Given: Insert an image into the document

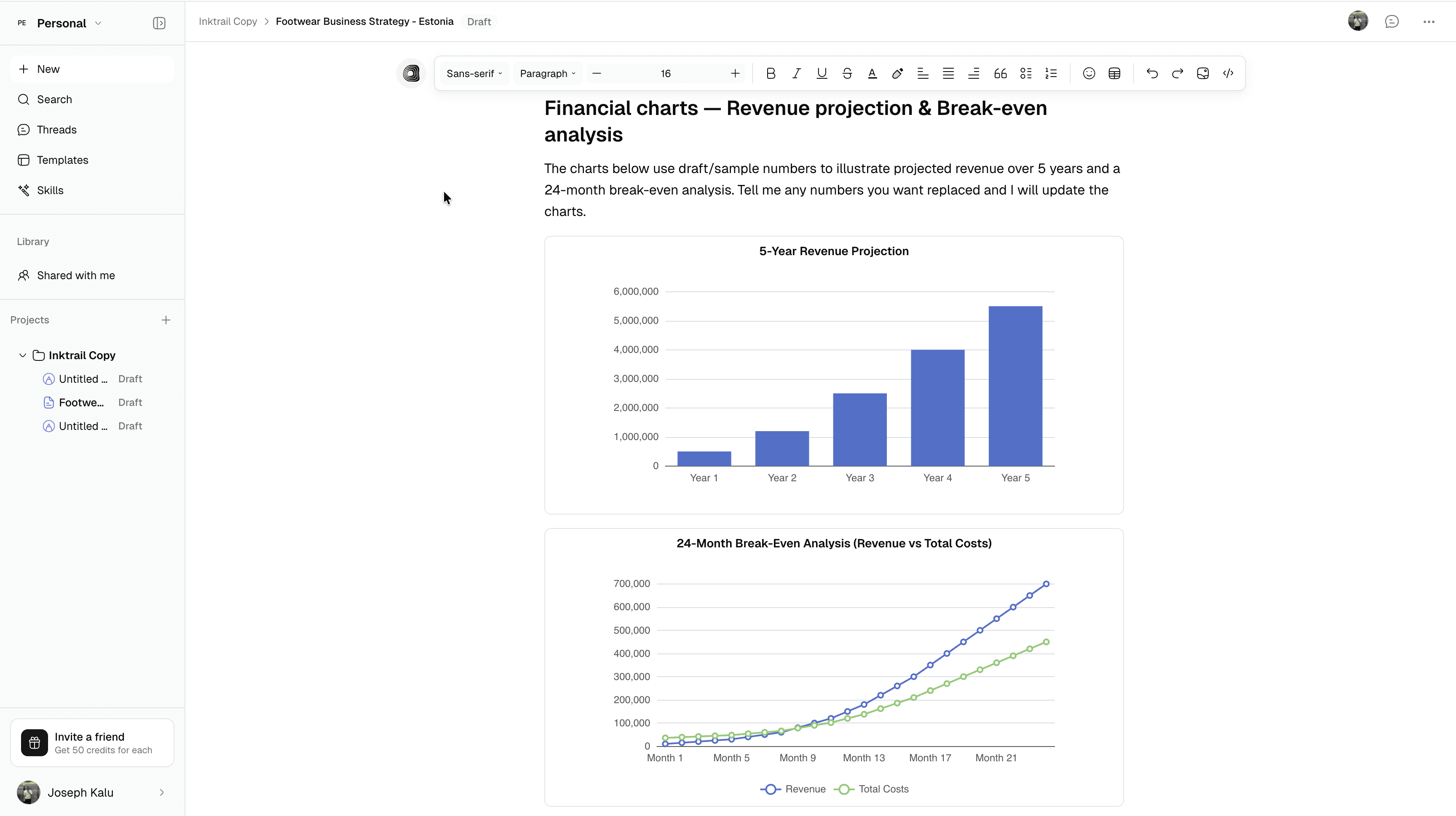Looking at the screenshot, I should point(1203,73).
